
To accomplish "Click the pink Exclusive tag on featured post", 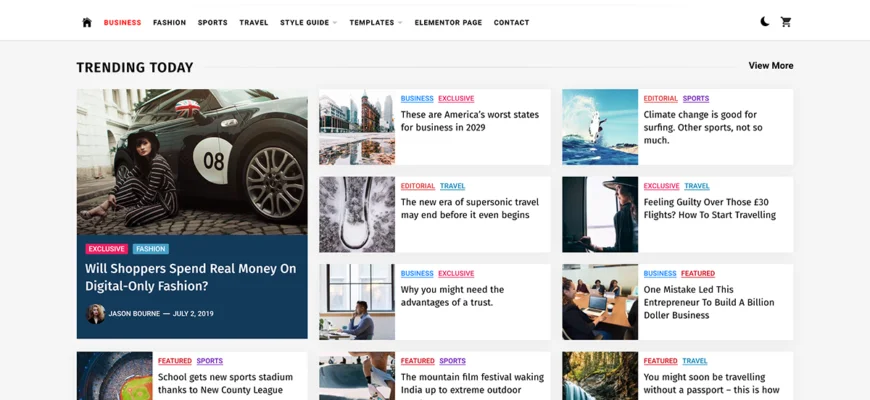I will 106,249.
